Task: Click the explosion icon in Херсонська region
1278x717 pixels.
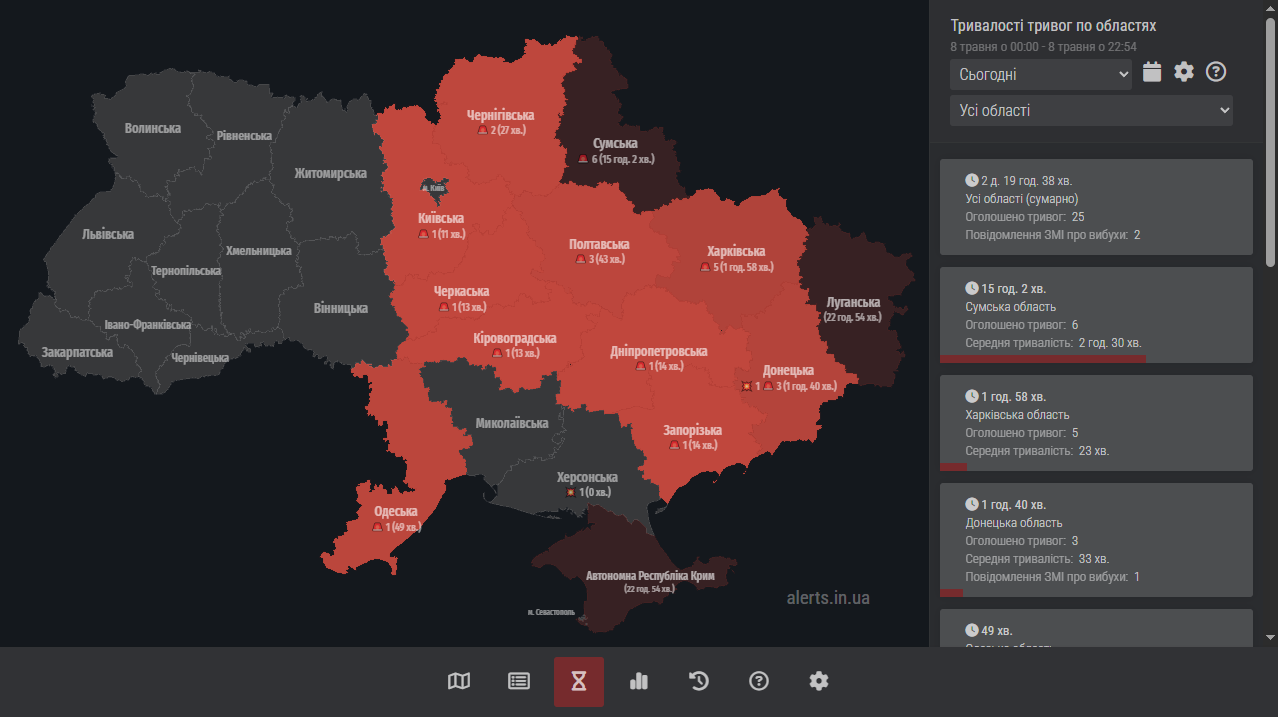Action: pos(571,492)
